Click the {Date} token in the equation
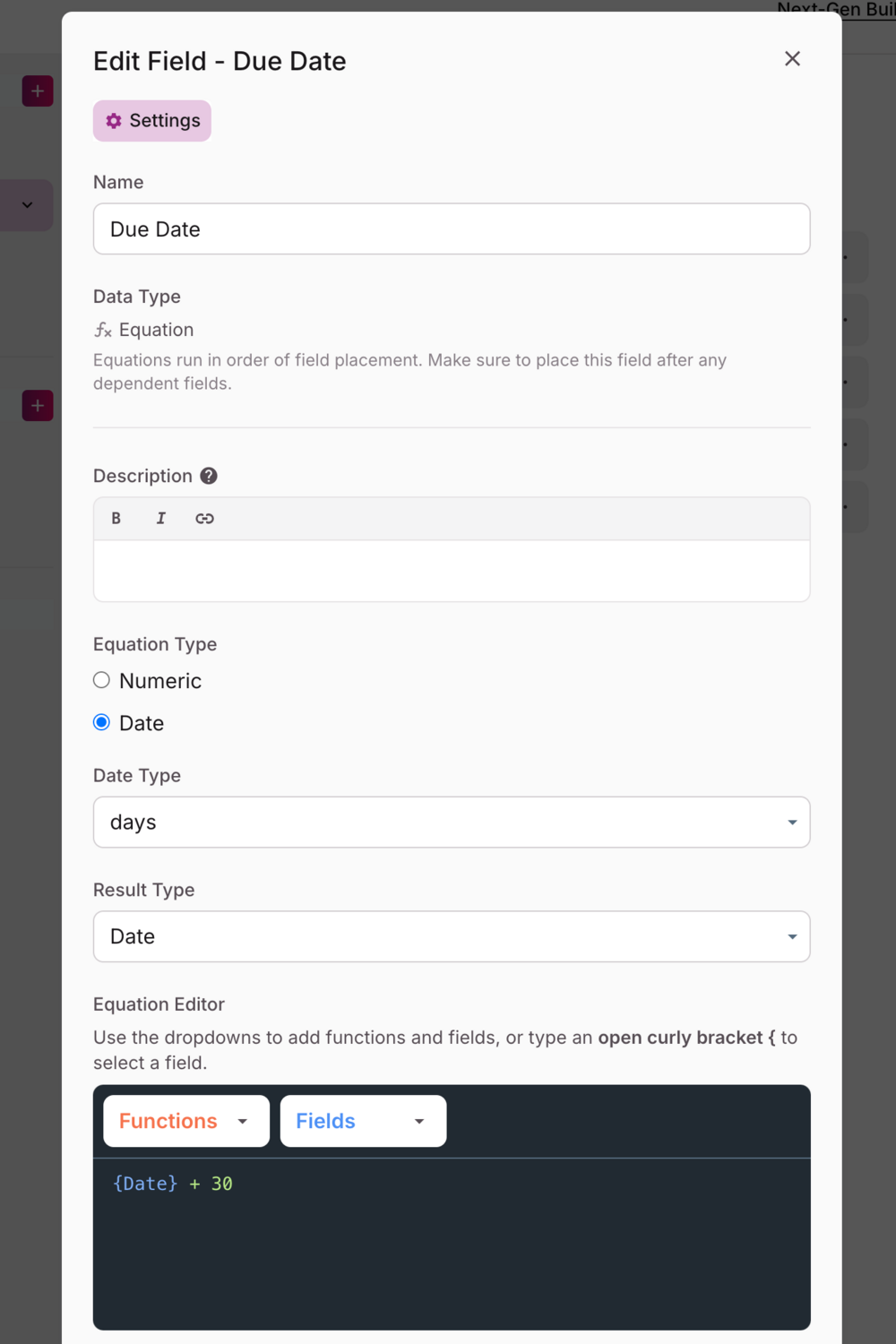The width and height of the screenshot is (896, 1344). [146, 1184]
